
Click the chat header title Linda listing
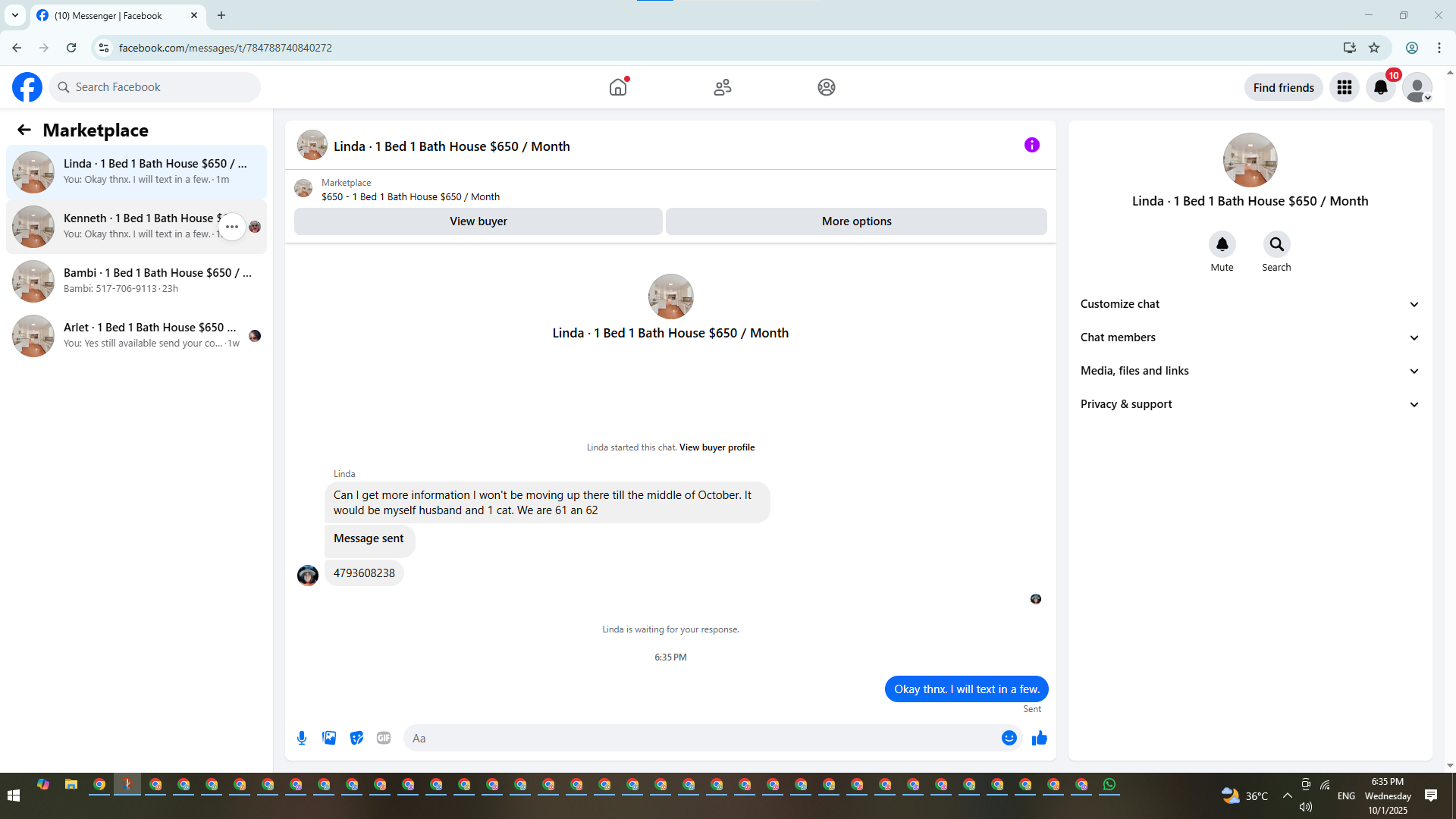[452, 146]
